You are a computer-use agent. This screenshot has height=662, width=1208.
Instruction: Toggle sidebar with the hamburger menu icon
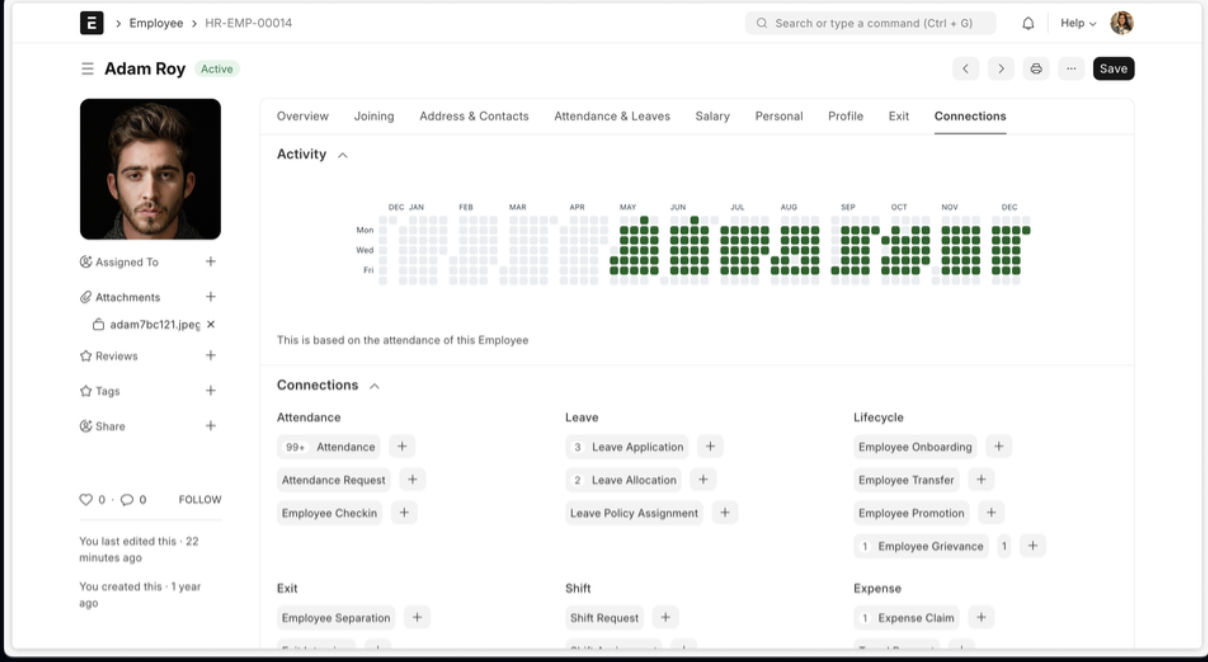pos(87,69)
